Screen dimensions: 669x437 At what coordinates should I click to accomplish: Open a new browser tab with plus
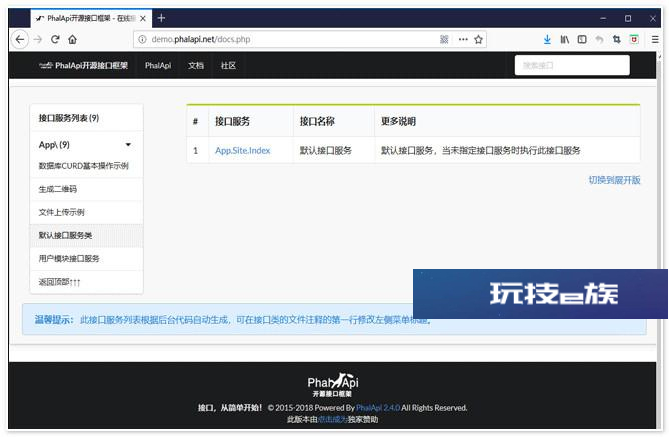tap(161, 18)
